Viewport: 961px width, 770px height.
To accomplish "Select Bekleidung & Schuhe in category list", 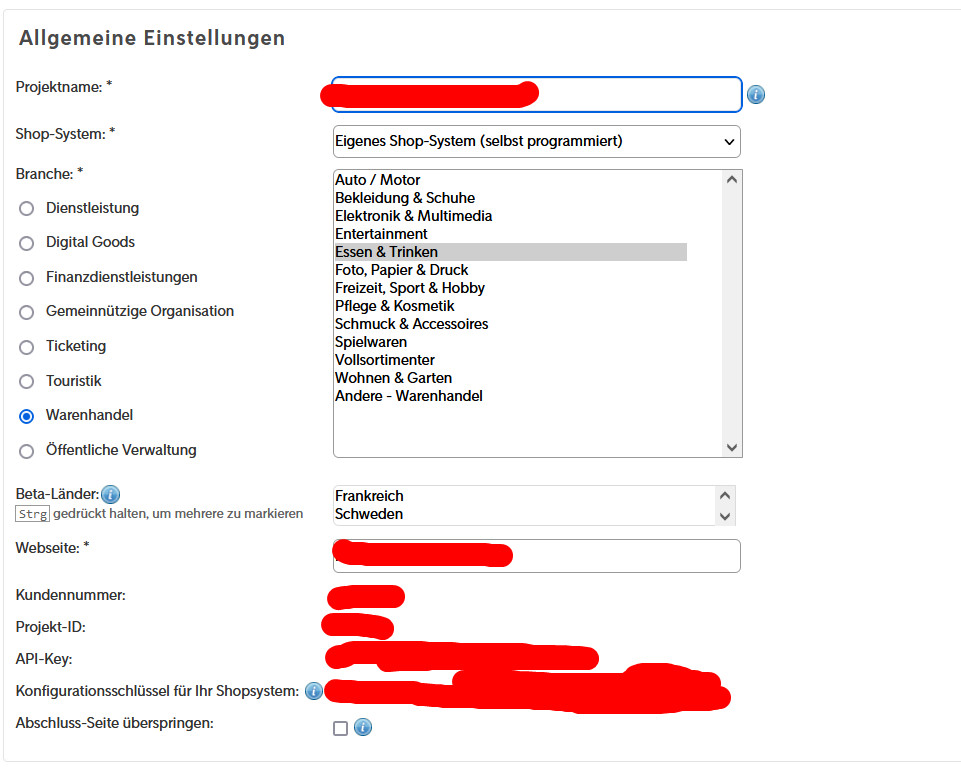I will 405,198.
